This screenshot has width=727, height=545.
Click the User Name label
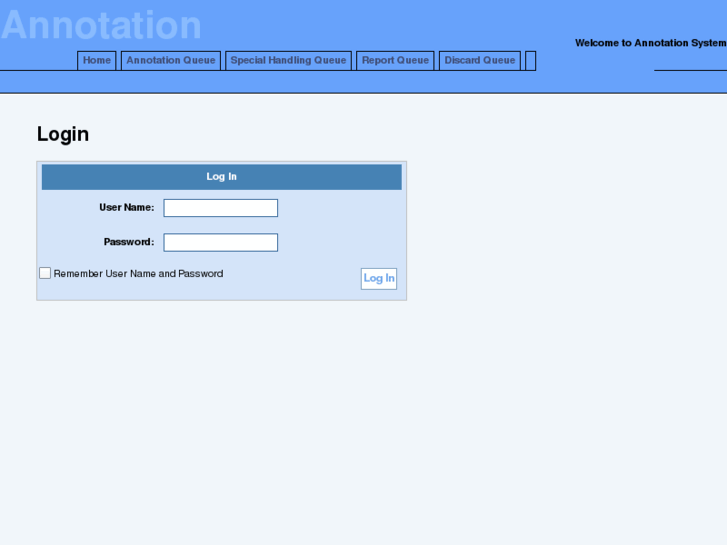coord(127,207)
